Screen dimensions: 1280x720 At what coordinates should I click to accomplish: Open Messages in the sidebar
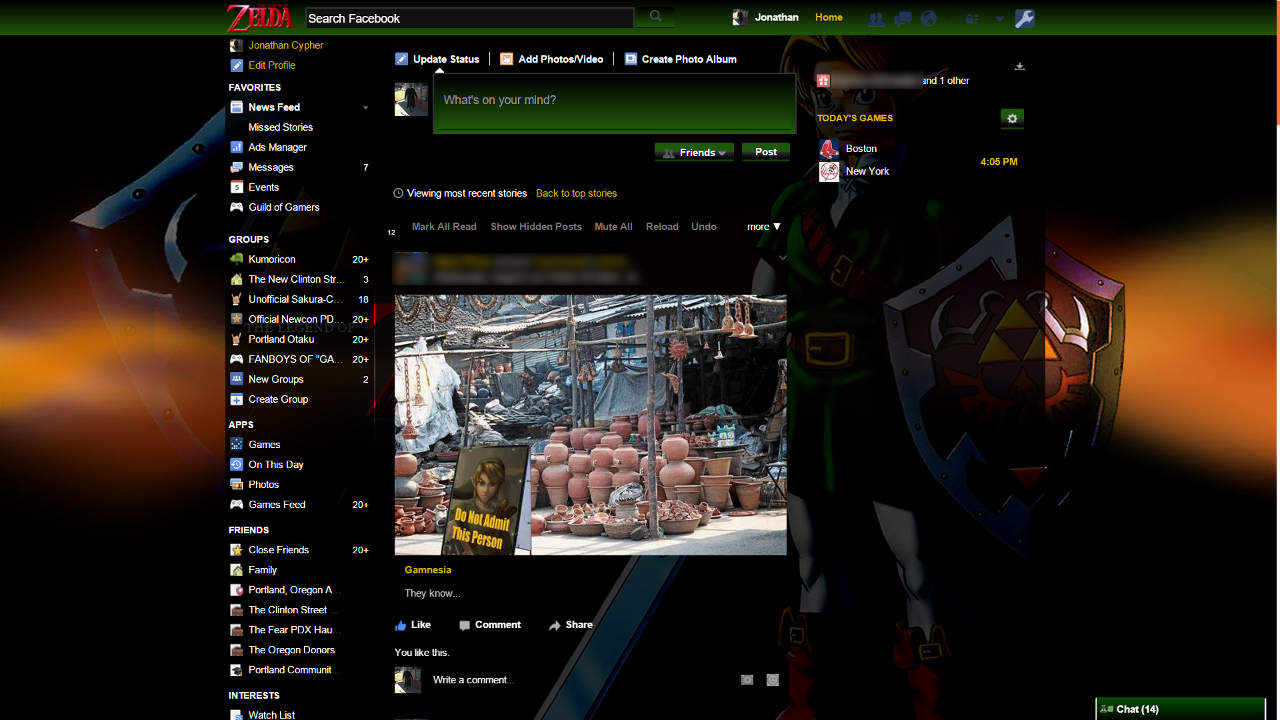tap(271, 167)
